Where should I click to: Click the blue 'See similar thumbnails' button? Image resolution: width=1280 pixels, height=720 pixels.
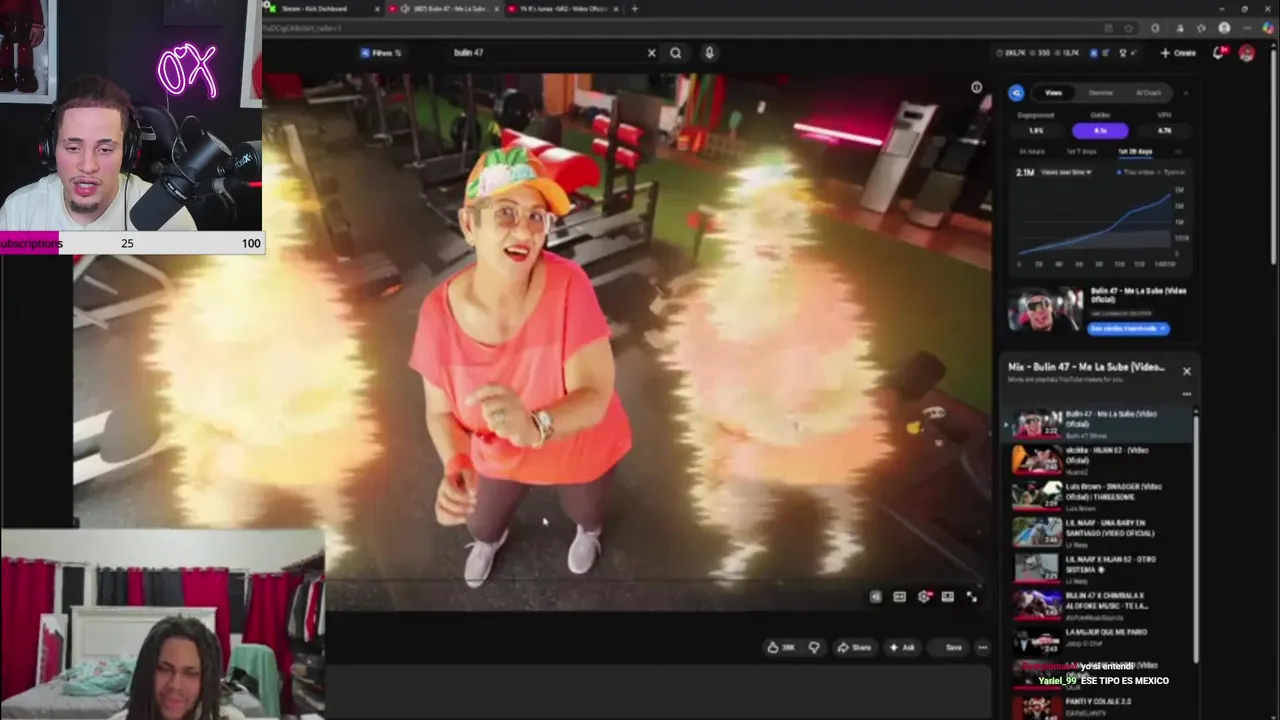pyautogui.click(x=1128, y=328)
